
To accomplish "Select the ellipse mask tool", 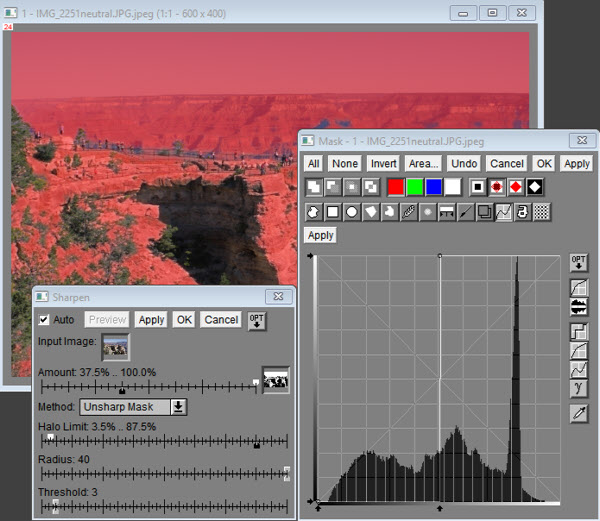I will pyautogui.click(x=352, y=211).
